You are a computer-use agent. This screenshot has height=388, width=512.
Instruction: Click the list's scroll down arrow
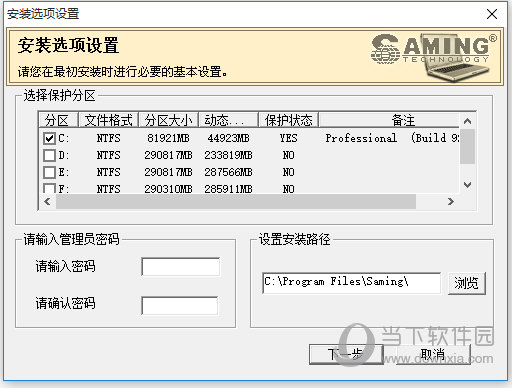tap(467, 185)
